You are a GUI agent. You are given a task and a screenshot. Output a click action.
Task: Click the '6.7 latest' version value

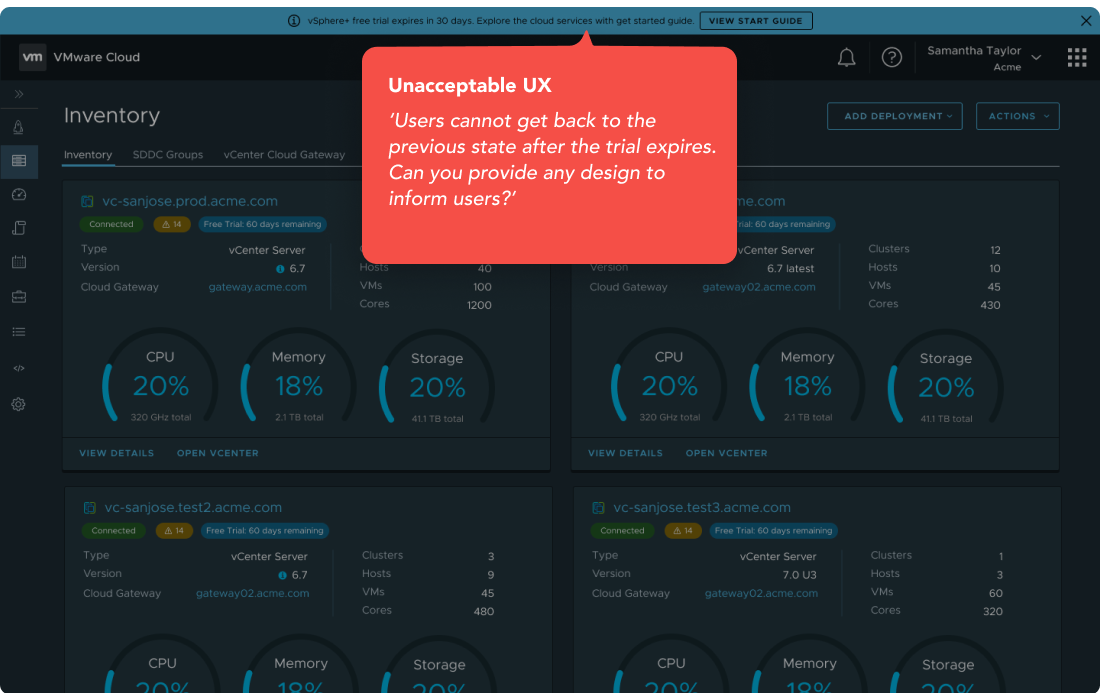[x=790, y=269]
